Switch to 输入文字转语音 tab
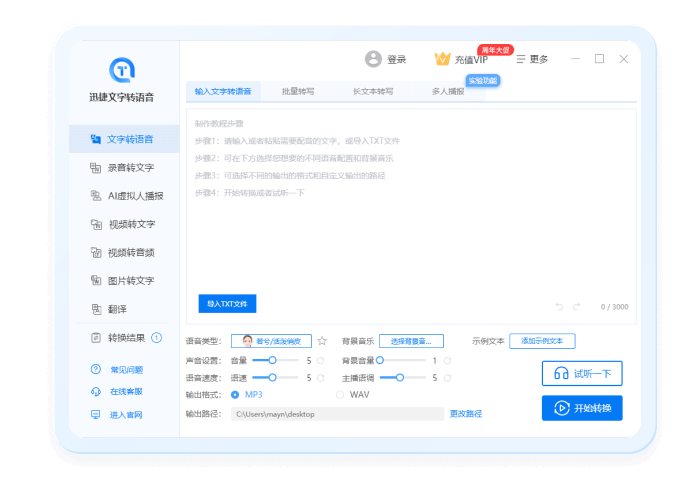682x482 pixels. [x=223, y=91]
